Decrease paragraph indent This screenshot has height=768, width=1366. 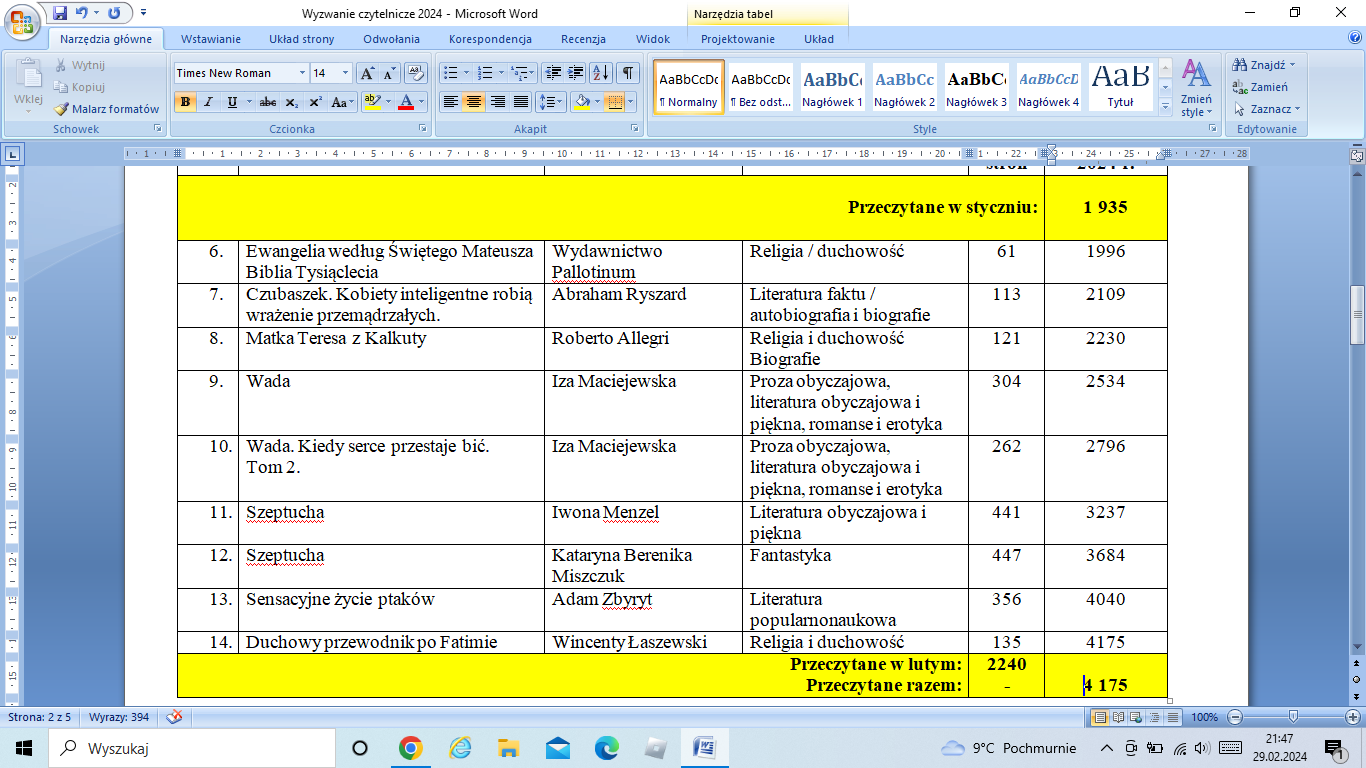click(552, 73)
